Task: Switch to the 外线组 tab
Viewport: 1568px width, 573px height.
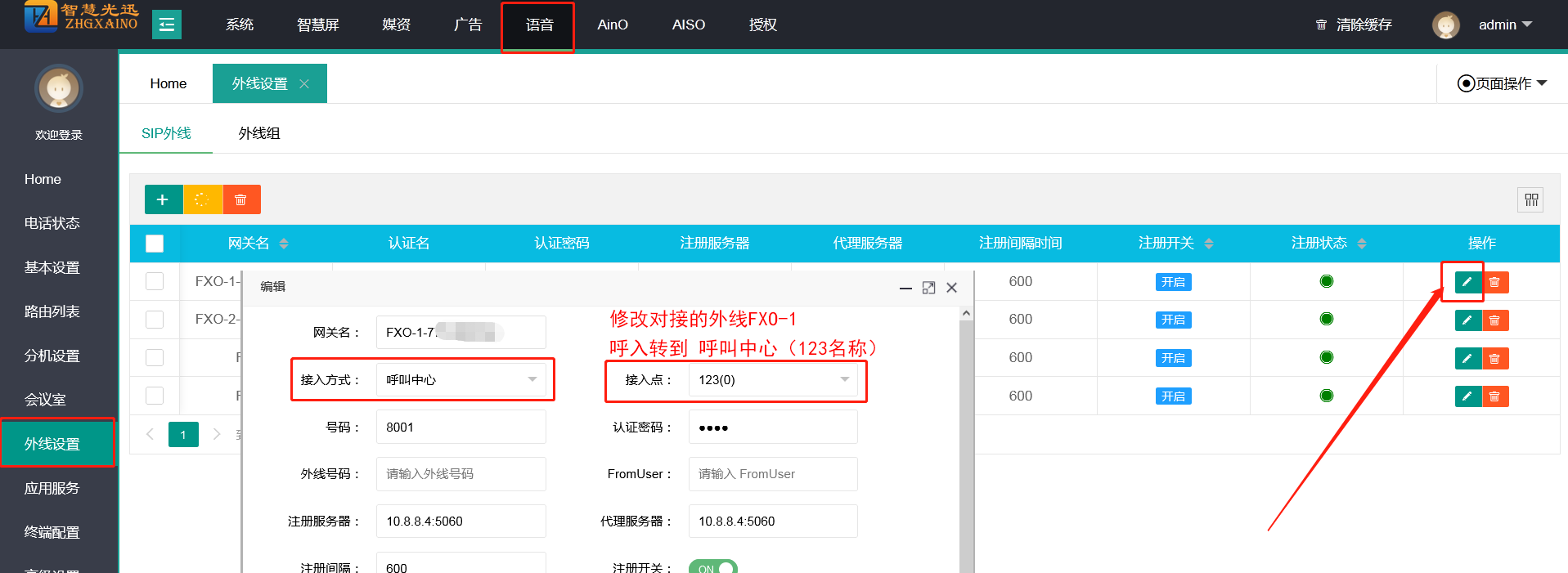Action: pos(259,133)
